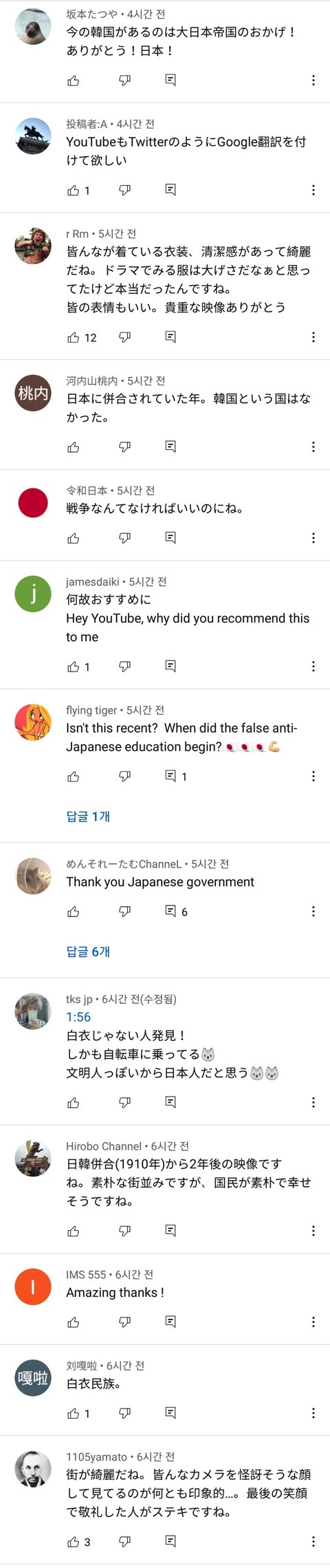Like the 河内山桃内 comment
This screenshot has width=330, height=1568.
point(74,447)
